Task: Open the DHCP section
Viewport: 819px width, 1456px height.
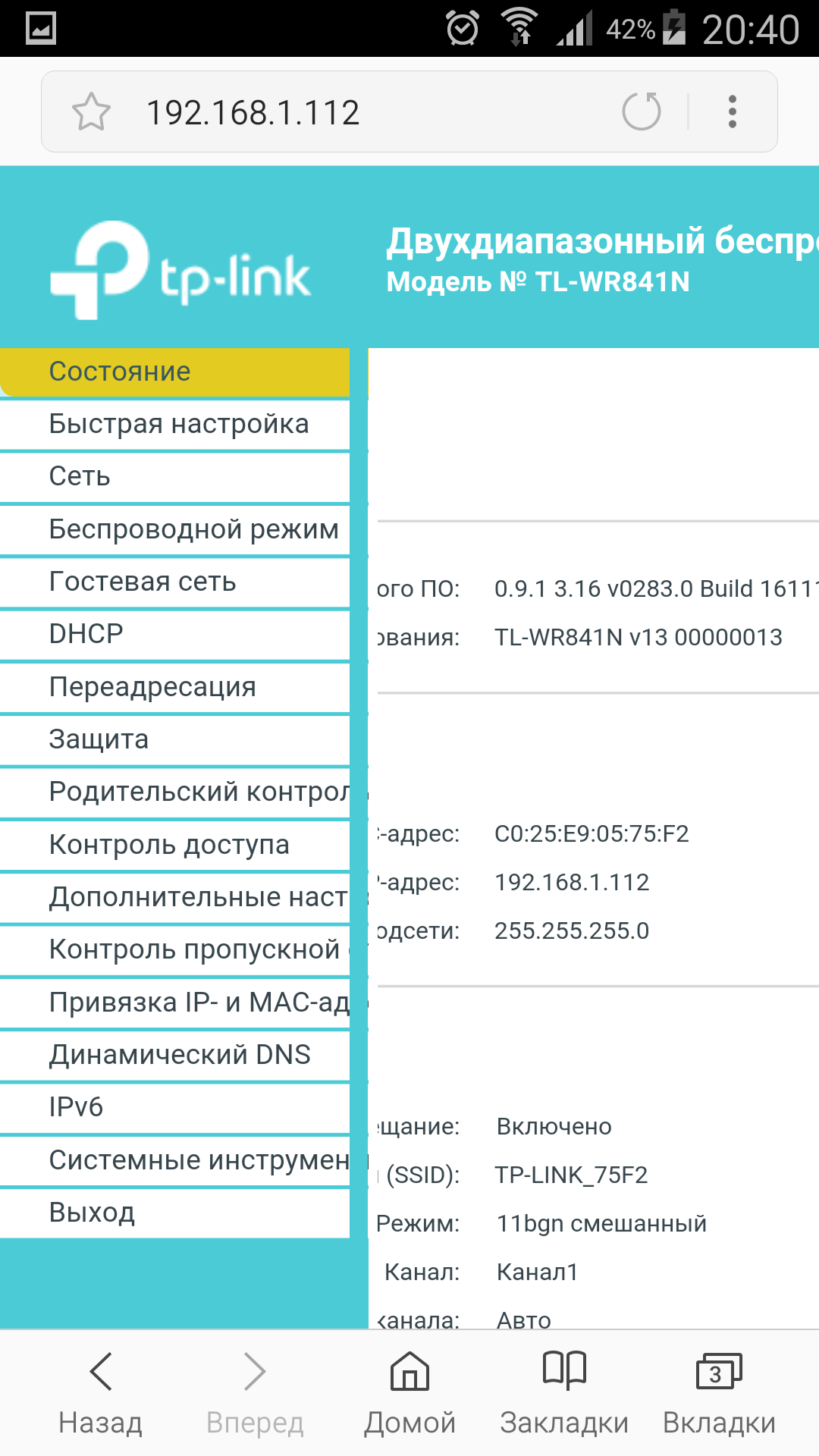Action: 174,634
